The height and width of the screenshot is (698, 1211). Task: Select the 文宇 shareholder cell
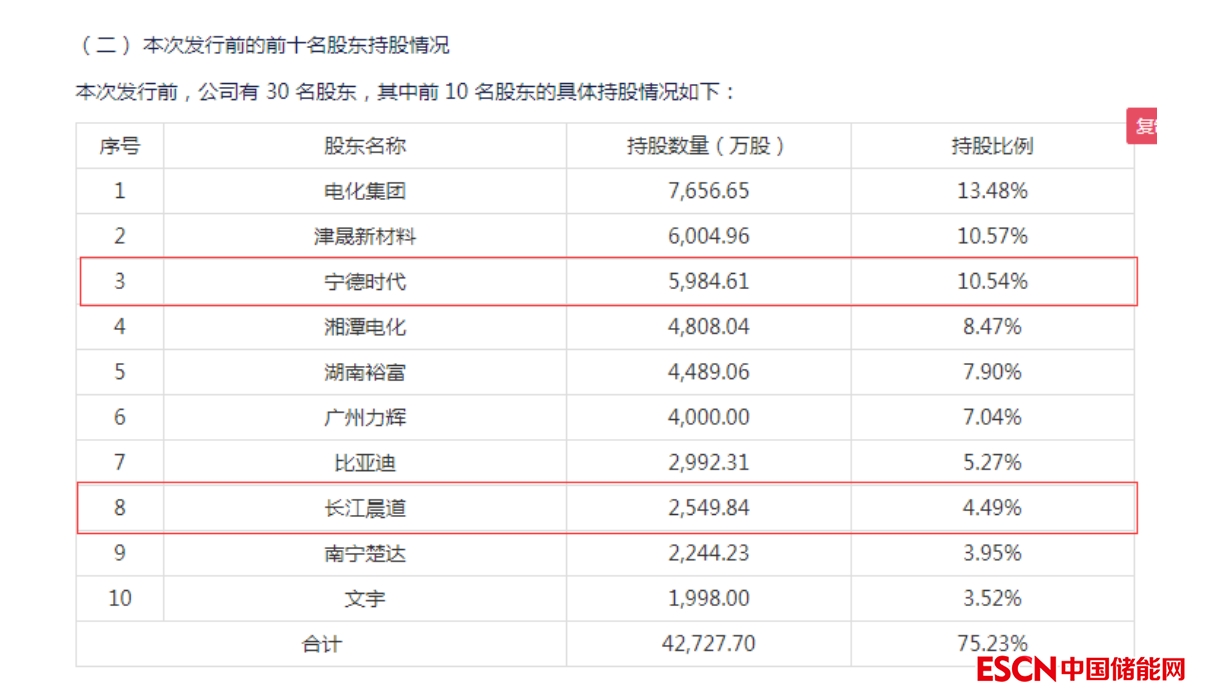365,599
